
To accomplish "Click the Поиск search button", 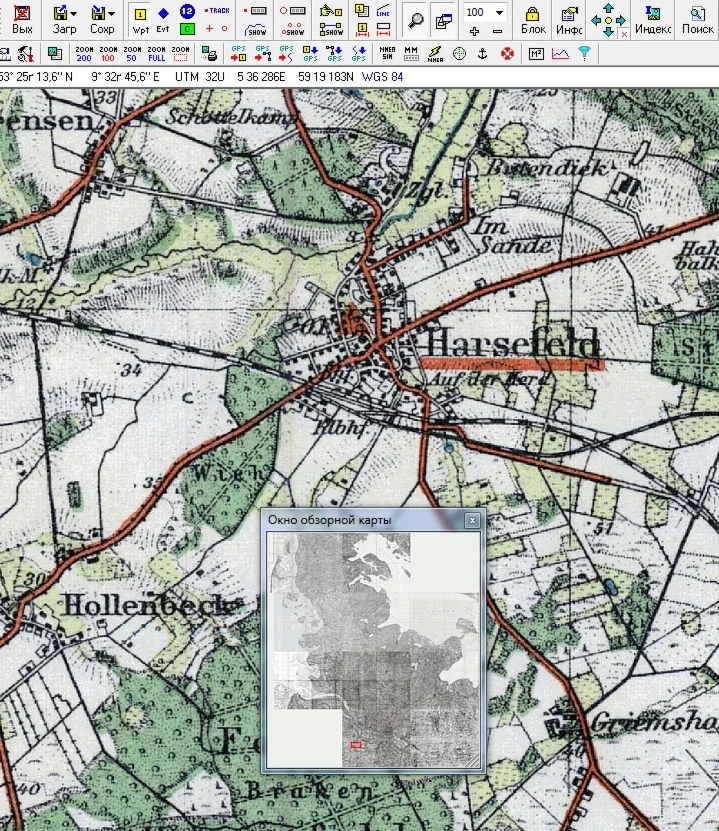I will tap(697, 21).
